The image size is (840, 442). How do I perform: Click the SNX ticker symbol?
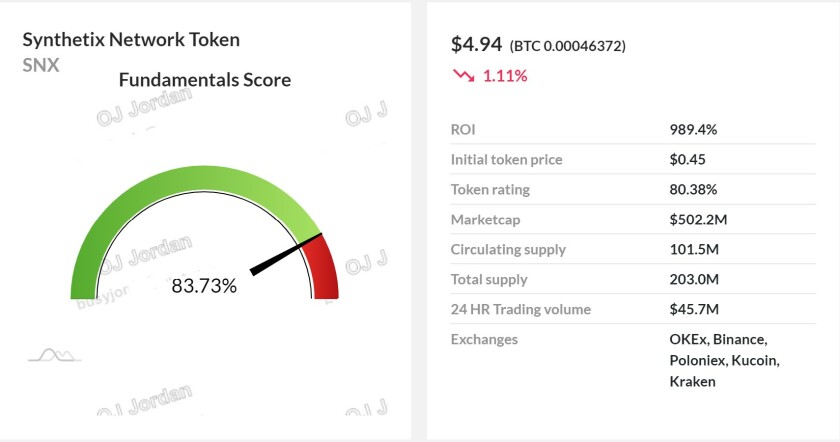(41, 65)
